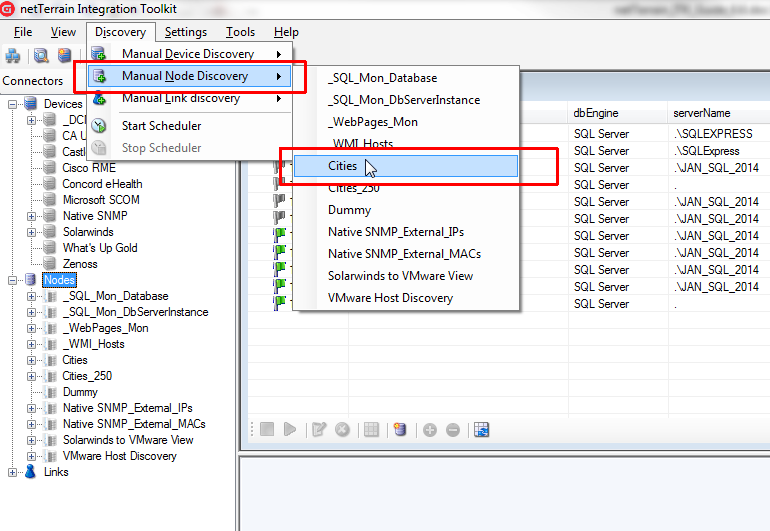770x531 pixels.
Task: Expand the Links tree node
Action: coord(13,472)
